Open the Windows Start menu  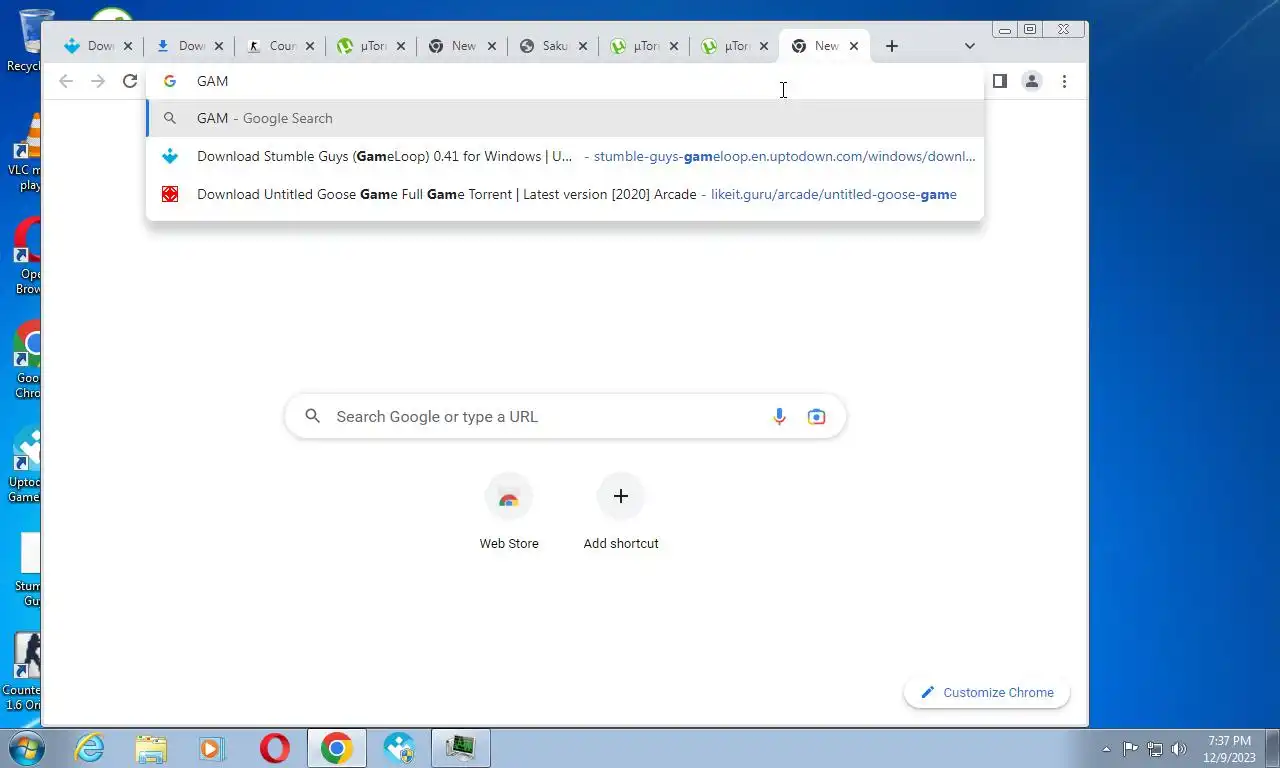coord(27,748)
